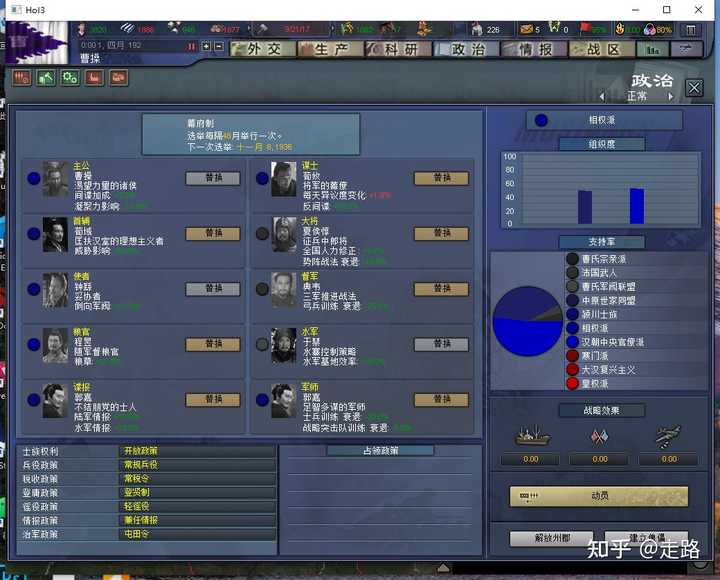
Task: Close the 政治 panel with the X
Action: point(694,88)
